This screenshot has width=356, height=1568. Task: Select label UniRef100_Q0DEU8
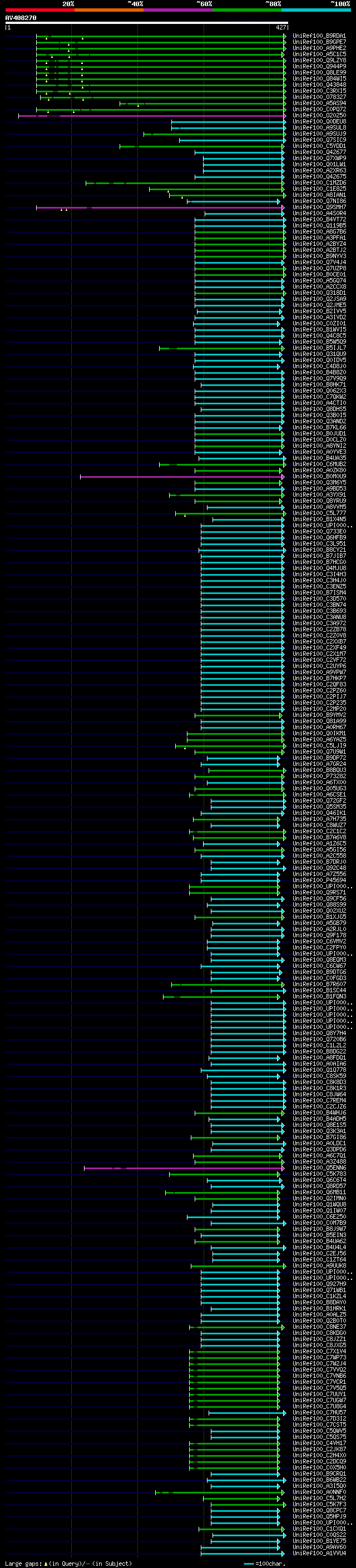pos(319,122)
